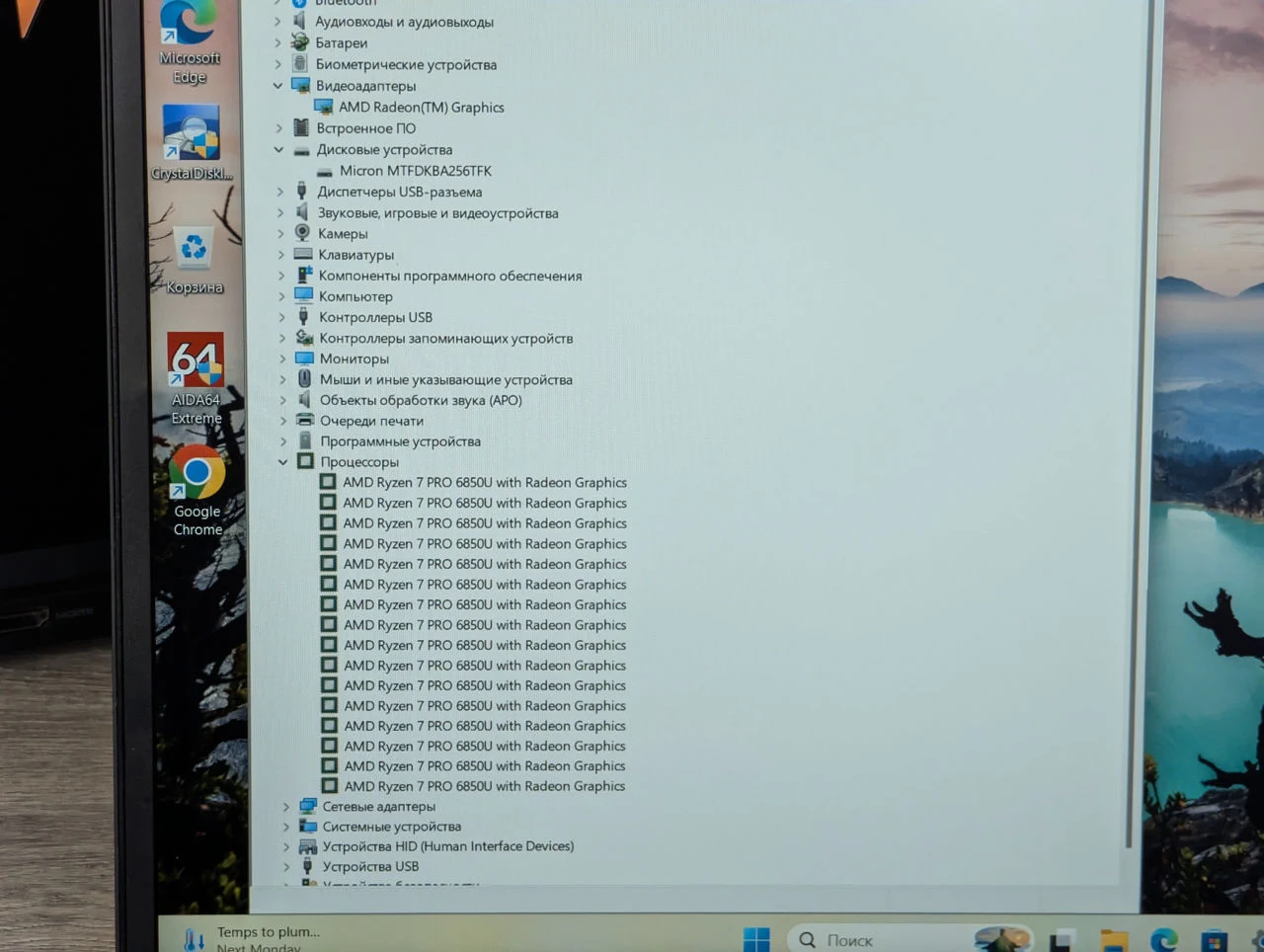Click the webcam icon beside Камеры
The width and height of the screenshot is (1264, 952).
point(303,233)
